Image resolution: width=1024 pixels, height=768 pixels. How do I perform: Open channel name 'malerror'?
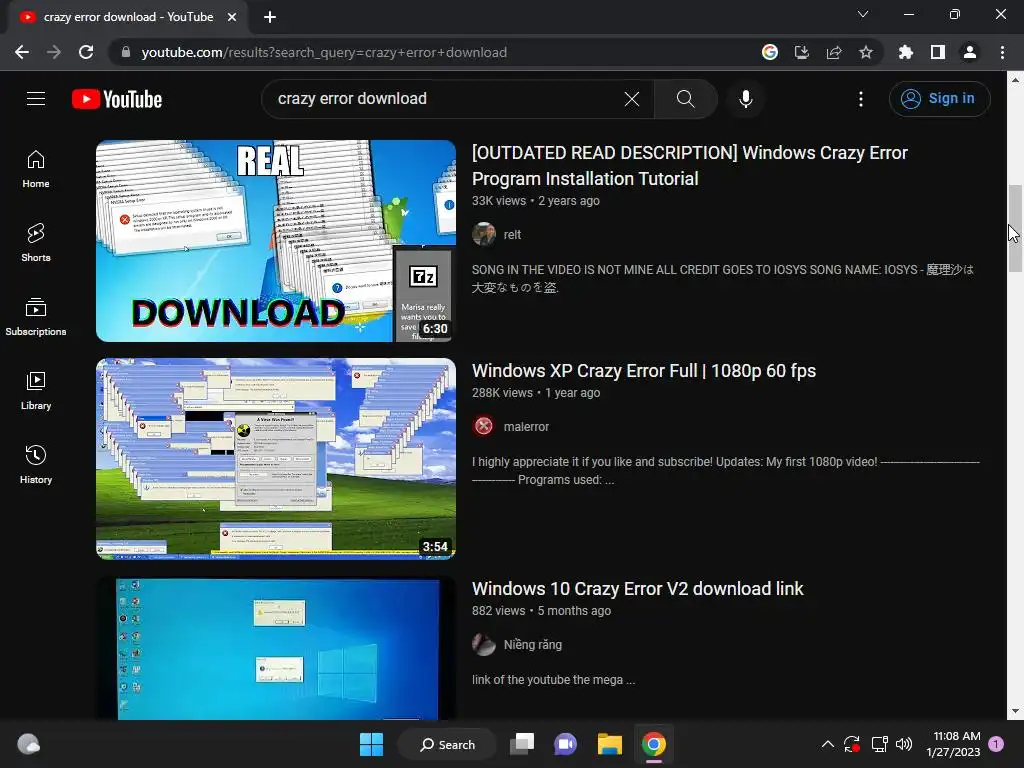pyautogui.click(x=526, y=426)
